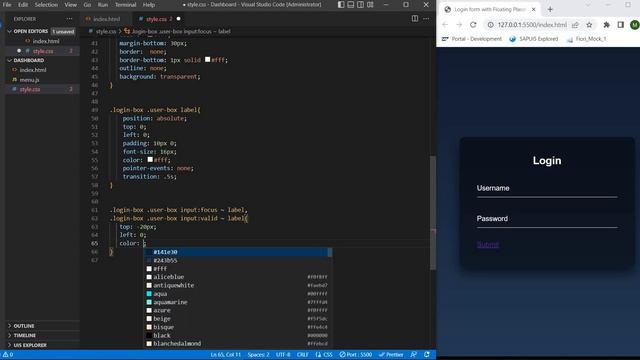Open the Portal - Development bookmark
This screenshot has width=640, height=360.
pos(471,39)
